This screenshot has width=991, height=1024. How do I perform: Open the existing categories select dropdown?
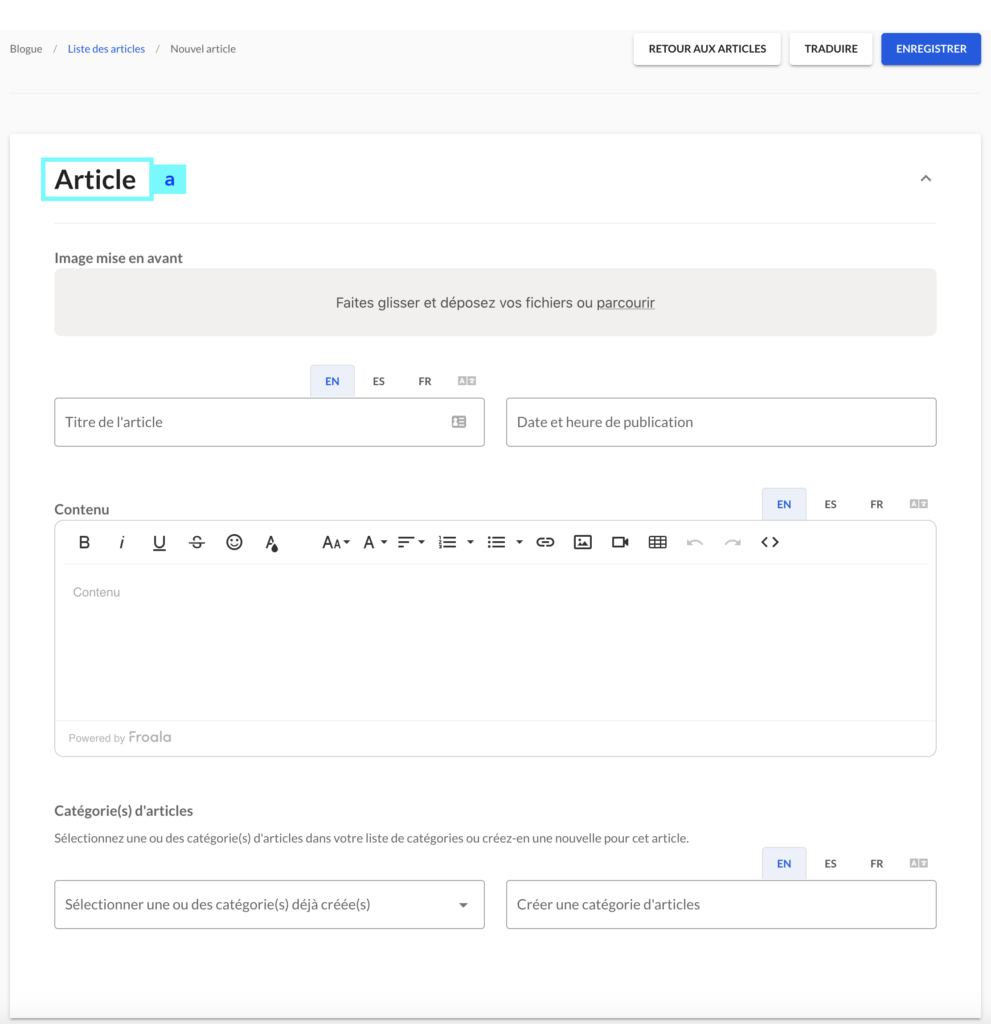pyautogui.click(x=269, y=904)
